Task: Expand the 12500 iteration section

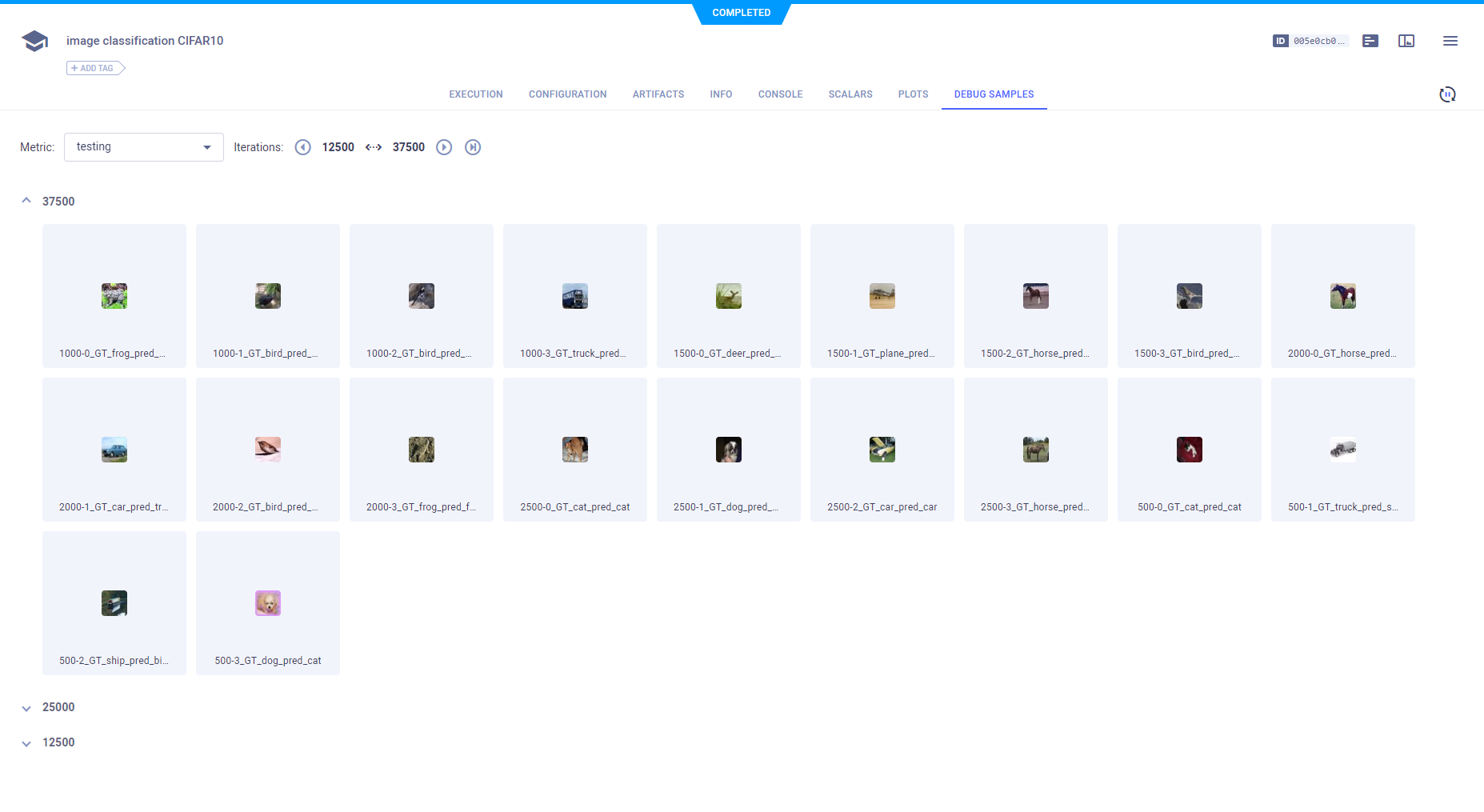Action: 26,743
